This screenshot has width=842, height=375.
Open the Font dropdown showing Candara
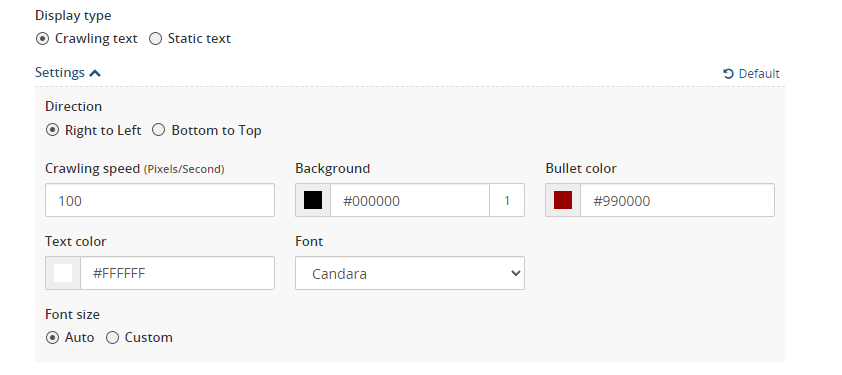pyautogui.click(x=410, y=273)
